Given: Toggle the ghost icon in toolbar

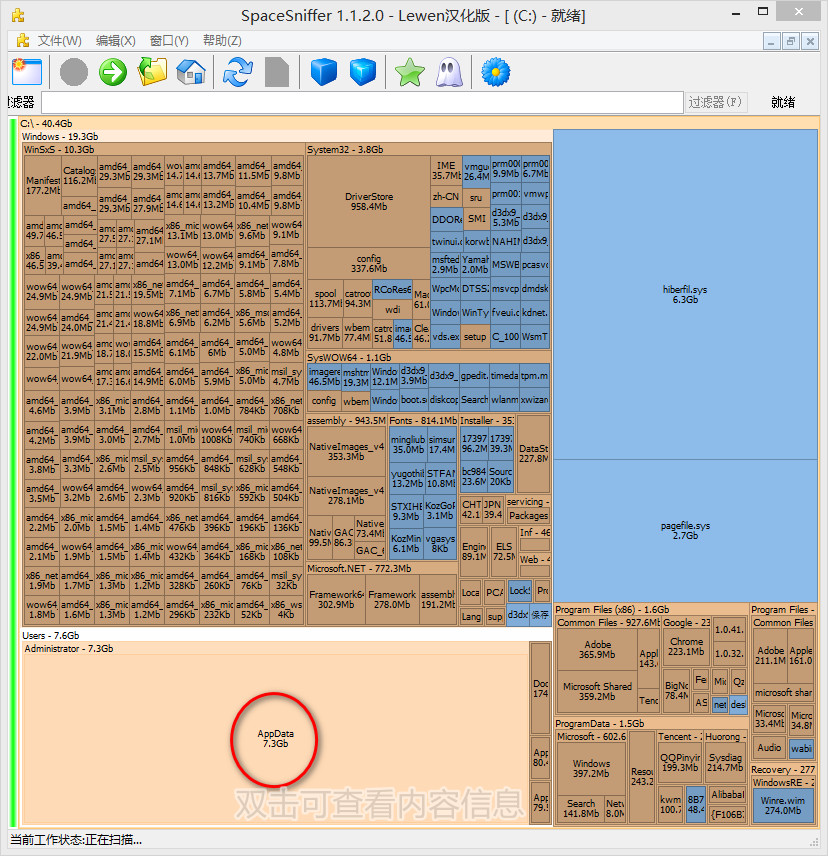Looking at the screenshot, I should pyautogui.click(x=447, y=72).
